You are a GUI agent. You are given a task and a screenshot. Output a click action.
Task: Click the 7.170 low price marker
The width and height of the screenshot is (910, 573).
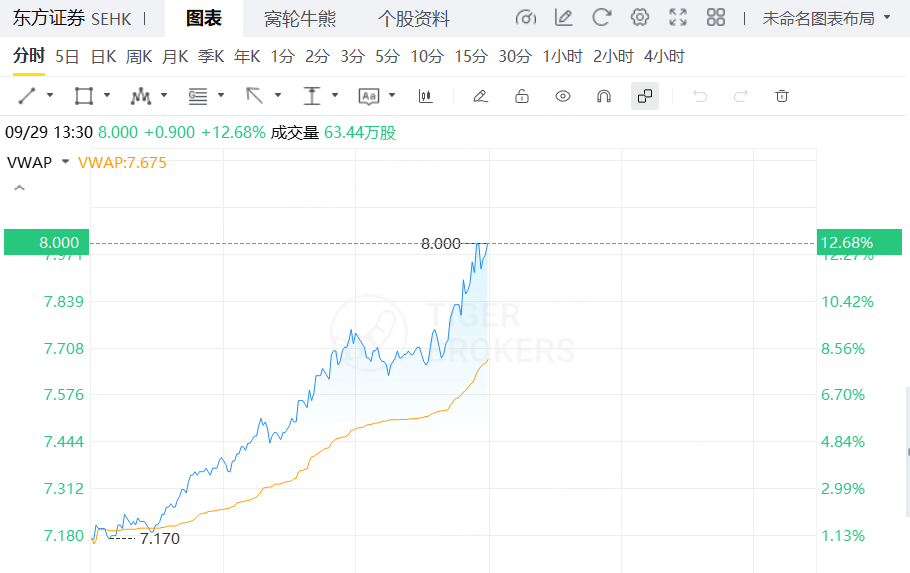click(160, 539)
